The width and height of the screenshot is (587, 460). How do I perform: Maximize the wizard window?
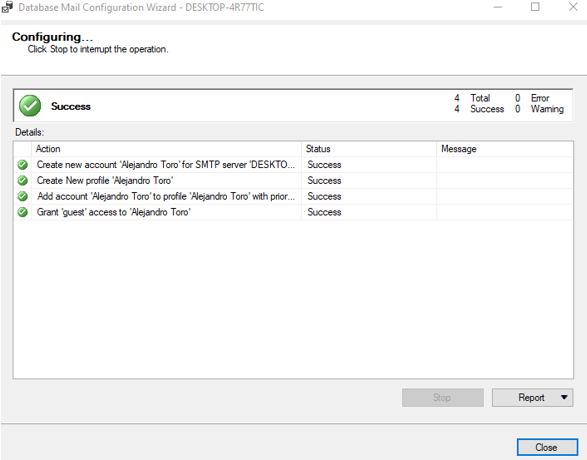pos(535,7)
